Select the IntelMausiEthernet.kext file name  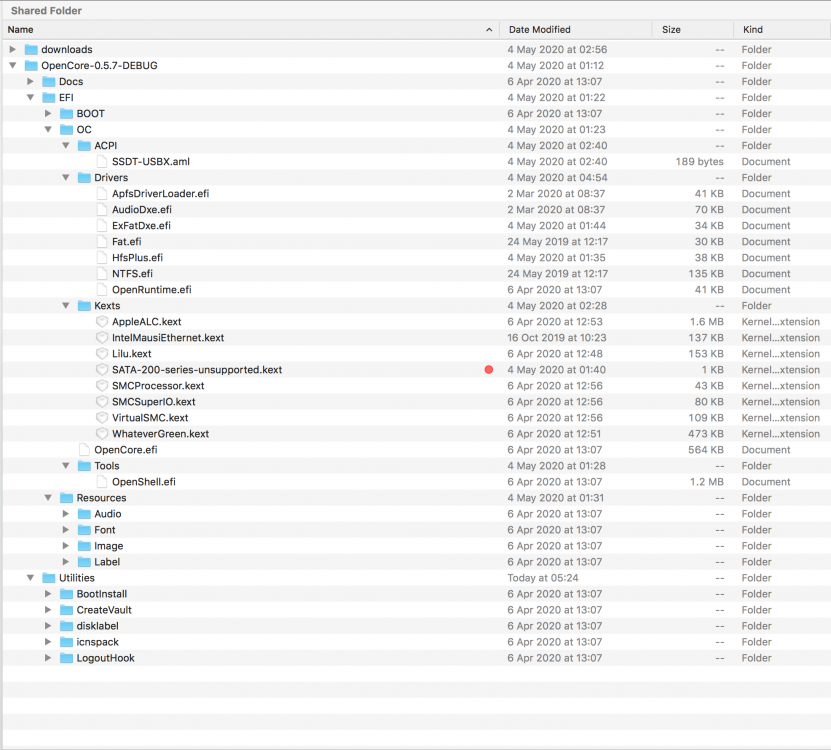pos(168,338)
